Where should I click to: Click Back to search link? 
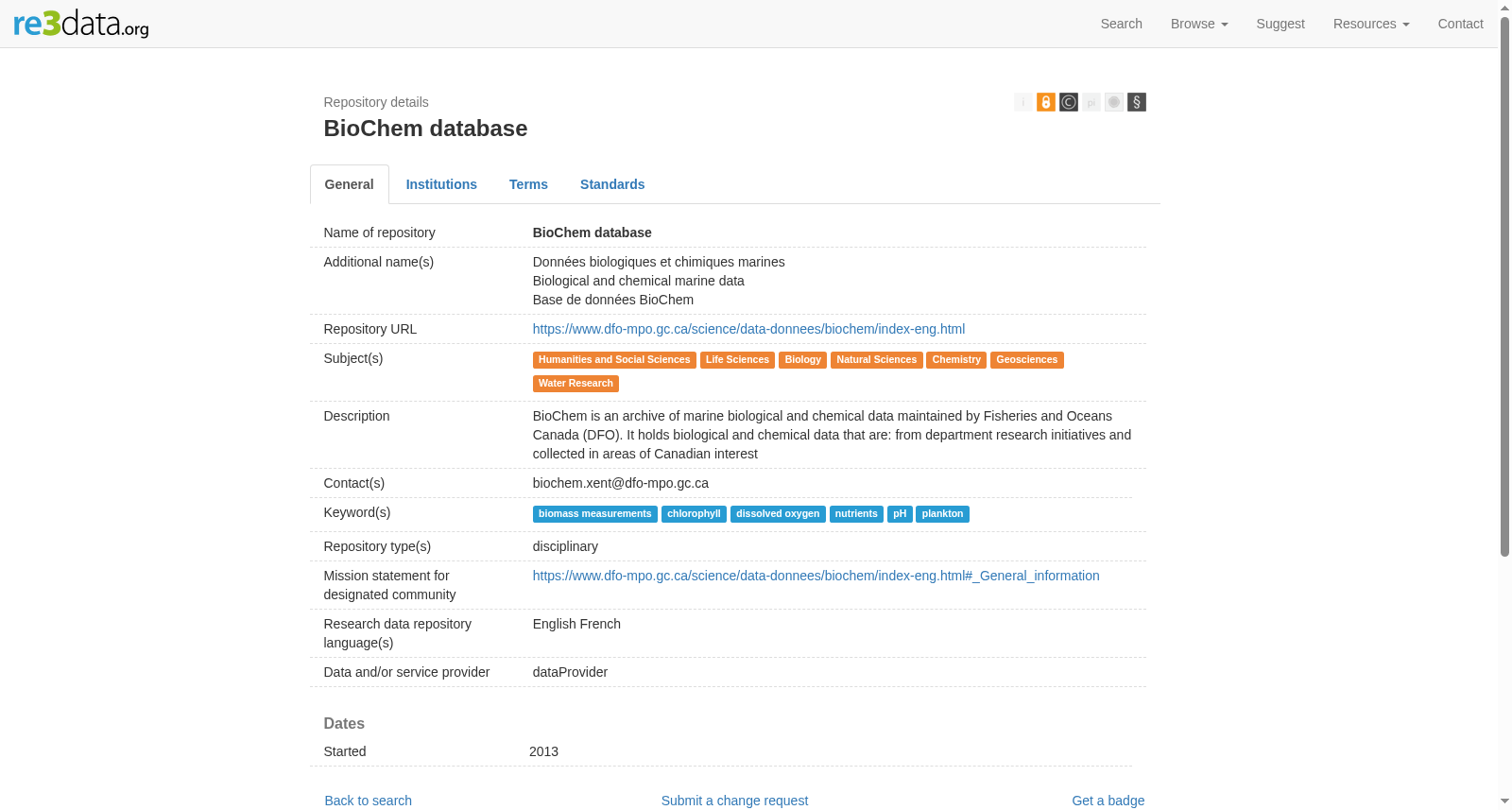click(x=369, y=801)
